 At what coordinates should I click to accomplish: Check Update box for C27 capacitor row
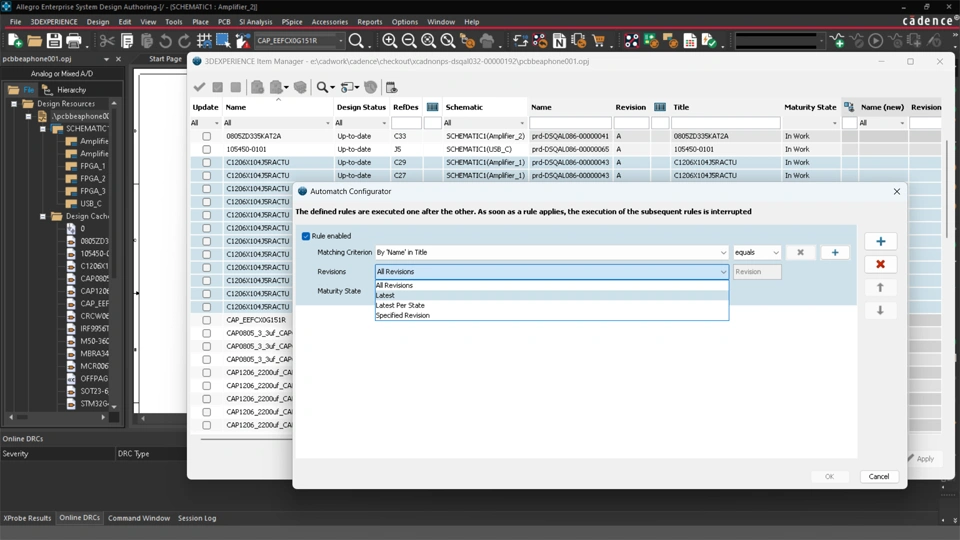tap(206, 176)
